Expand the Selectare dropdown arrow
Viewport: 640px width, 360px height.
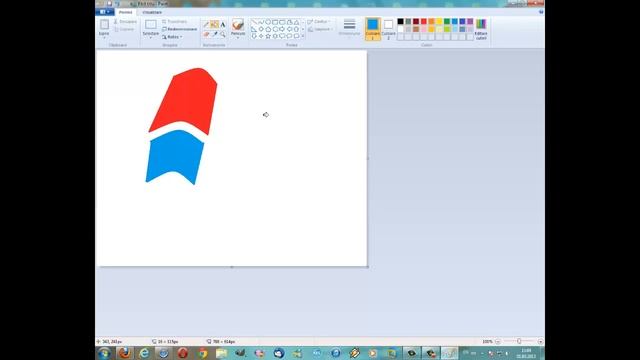tap(151, 38)
